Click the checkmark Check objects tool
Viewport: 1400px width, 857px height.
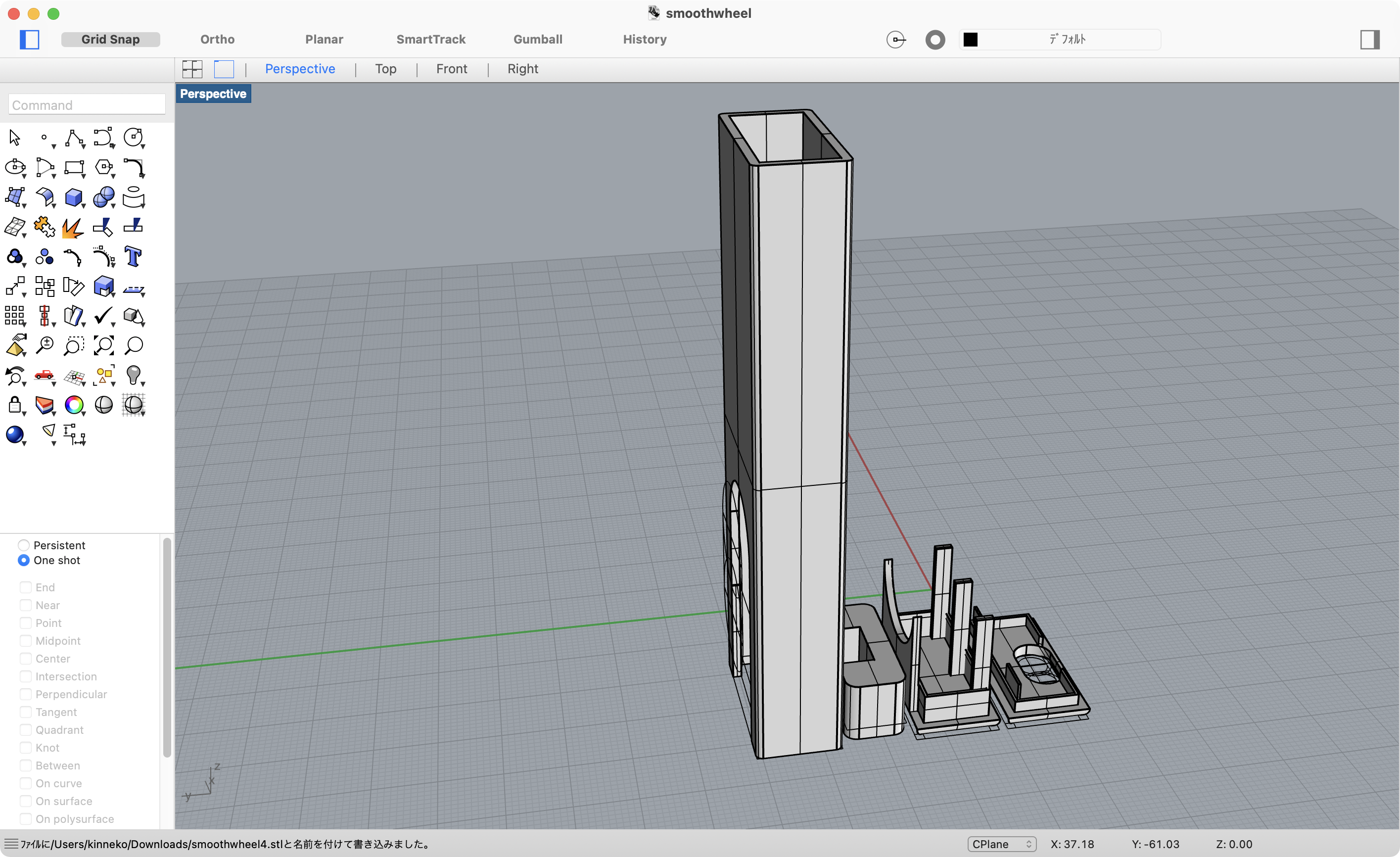click(x=103, y=315)
